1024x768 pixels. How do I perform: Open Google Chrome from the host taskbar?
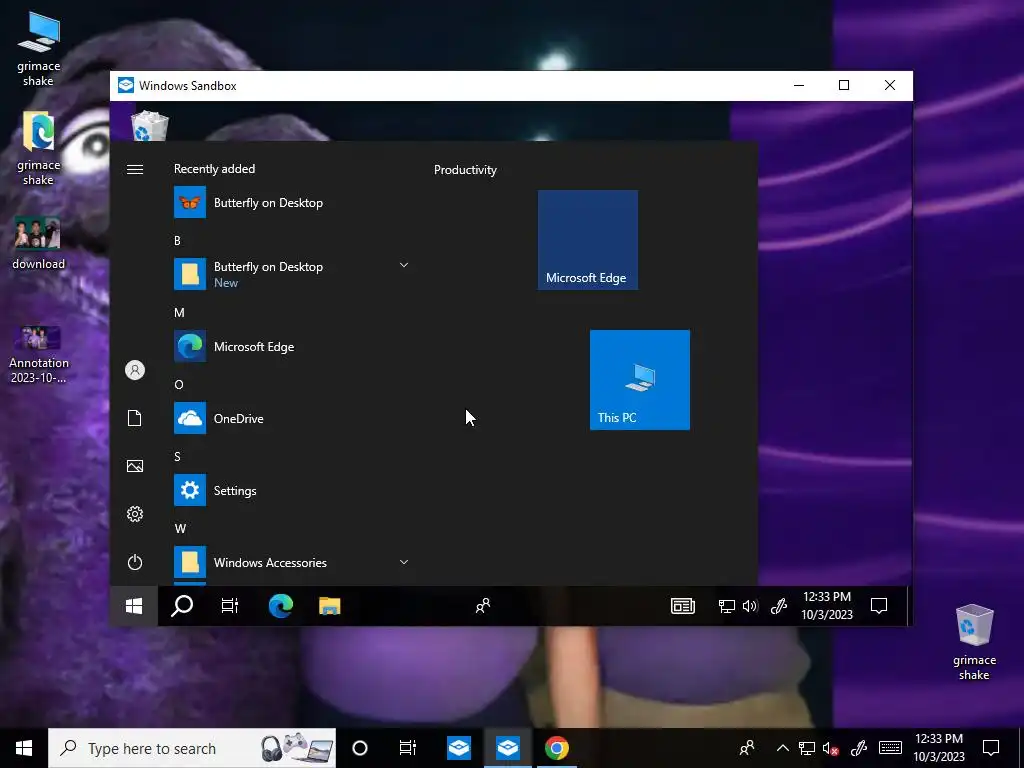556,748
